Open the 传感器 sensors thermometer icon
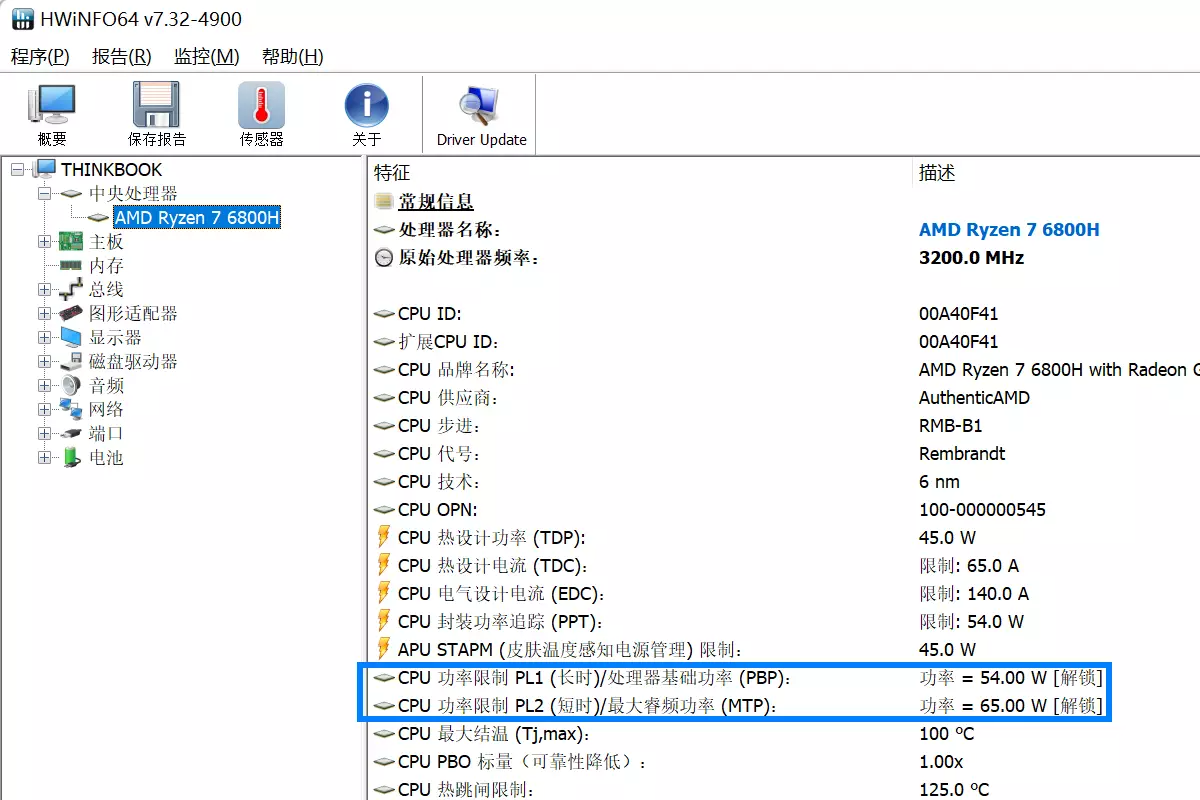The height and width of the screenshot is (800, 1200). tap(261, 105)
